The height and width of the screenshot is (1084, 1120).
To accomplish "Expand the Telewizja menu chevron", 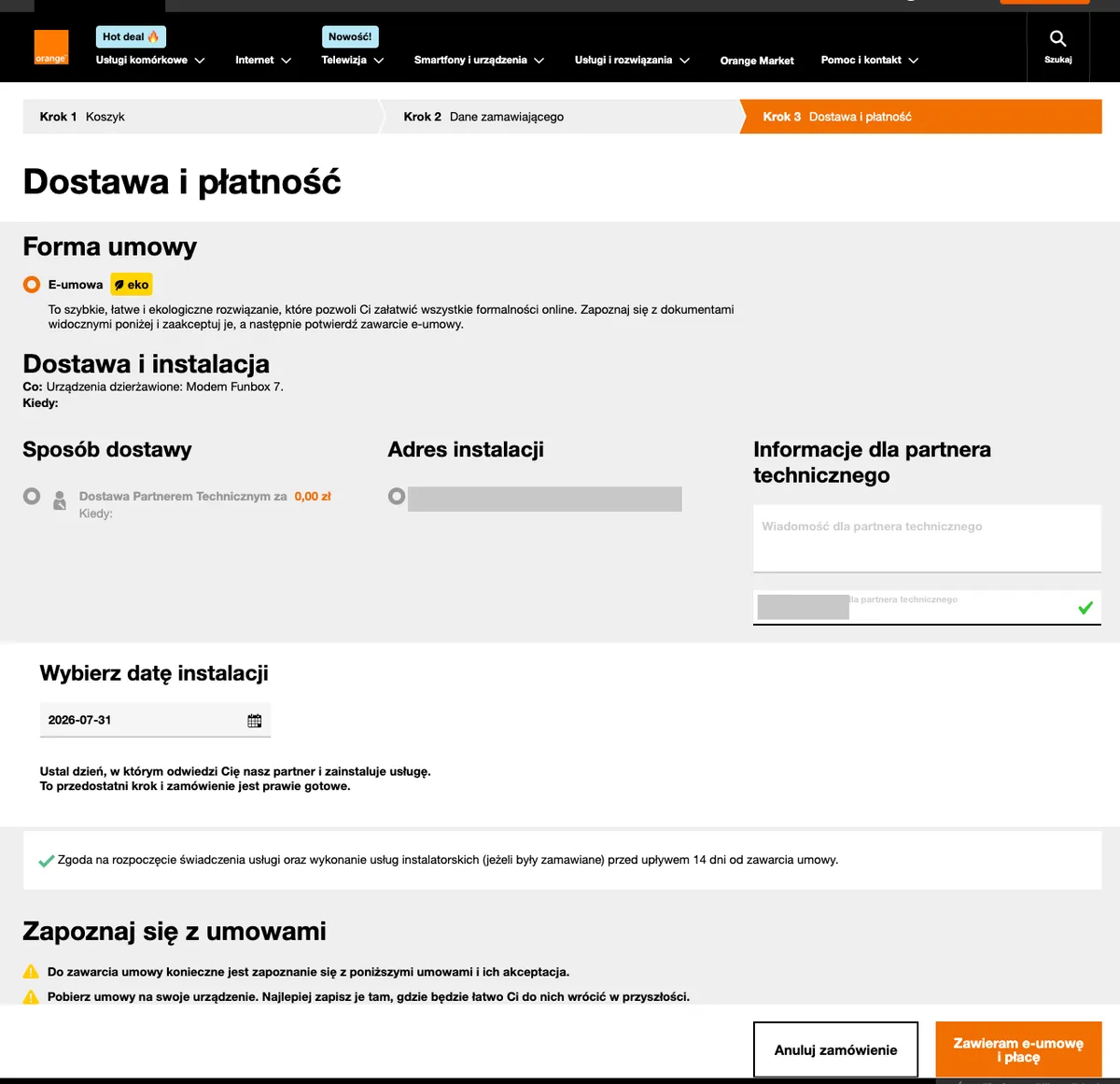I will coord(379,61).
